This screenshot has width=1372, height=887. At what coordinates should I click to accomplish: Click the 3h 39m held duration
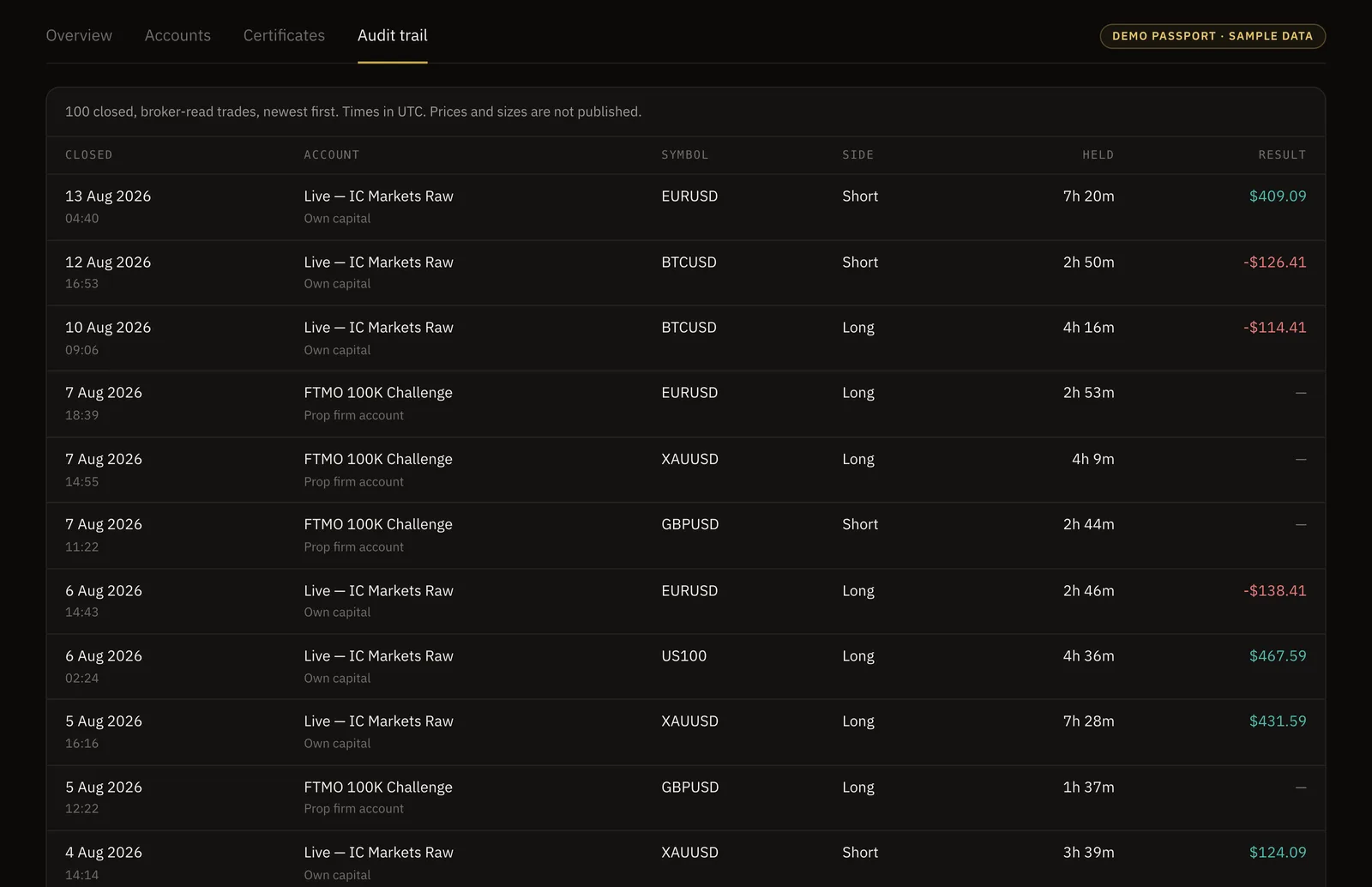(x=1089, y=853)
